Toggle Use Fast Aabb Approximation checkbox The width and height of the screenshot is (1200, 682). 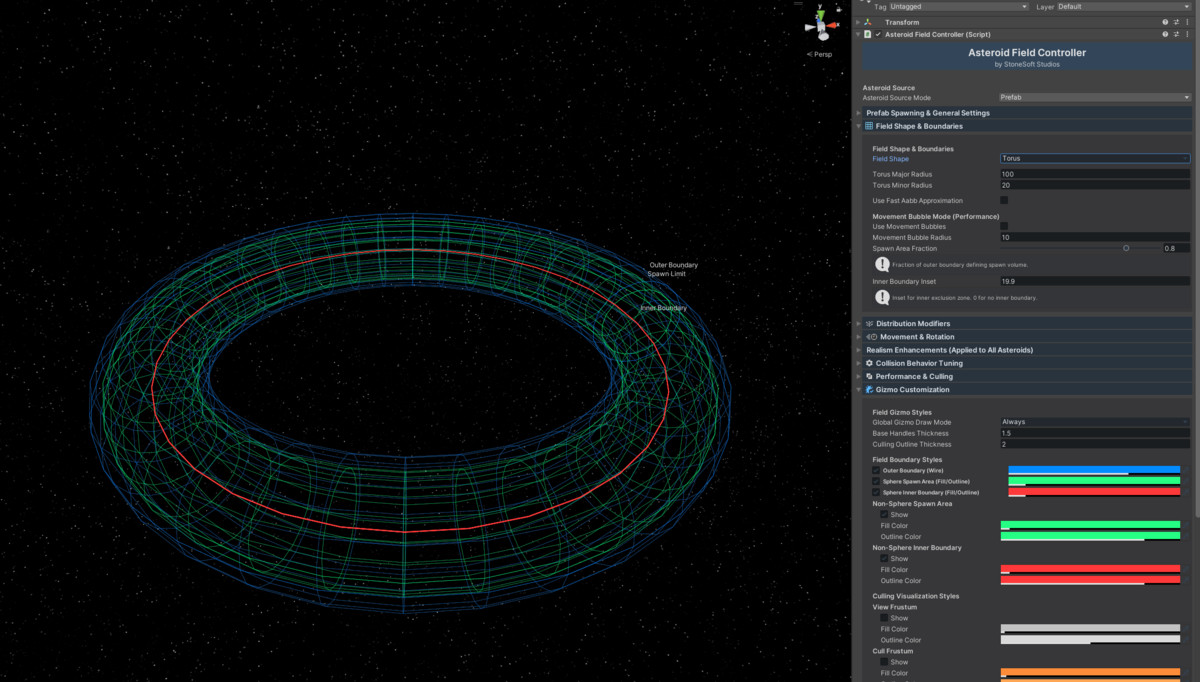[x=1004, y=200]
